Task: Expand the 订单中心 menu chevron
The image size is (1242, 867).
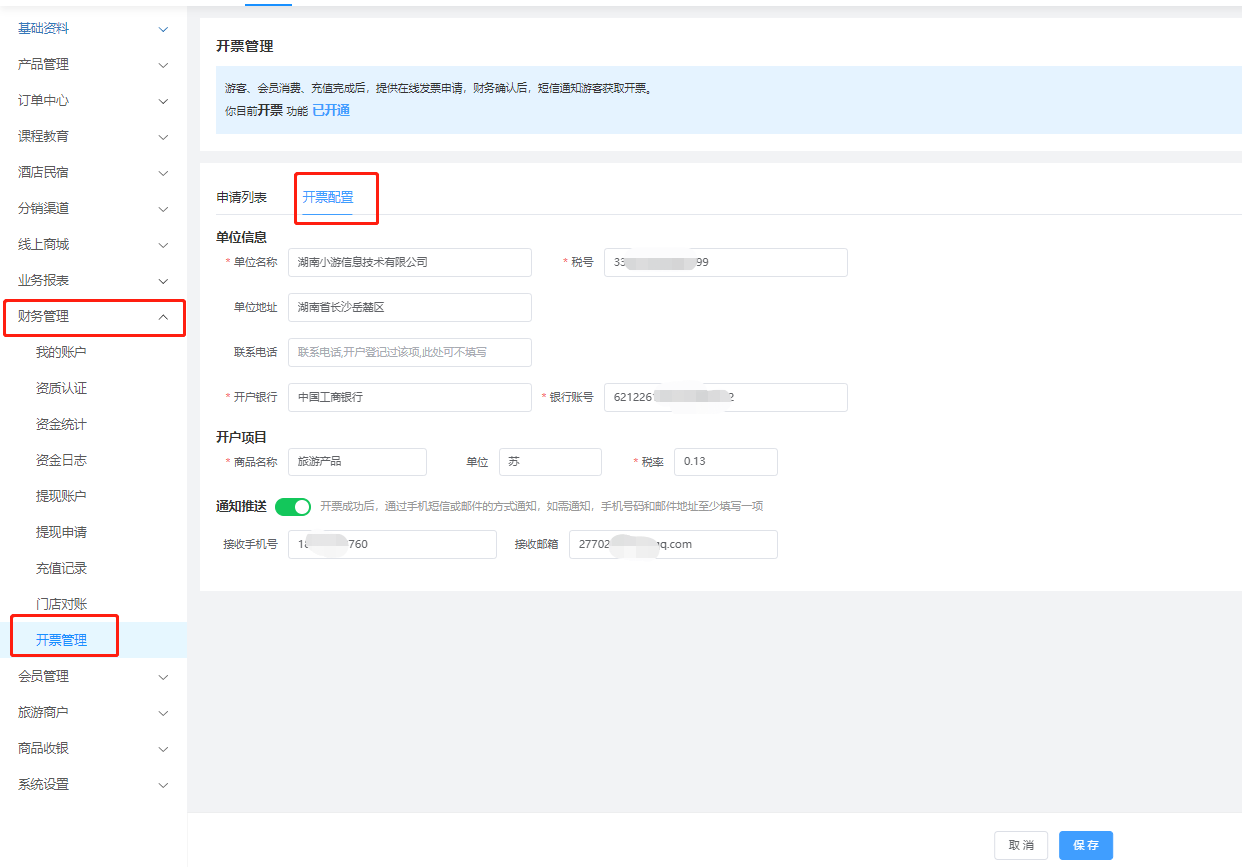Action: click(x=163, y=101)
